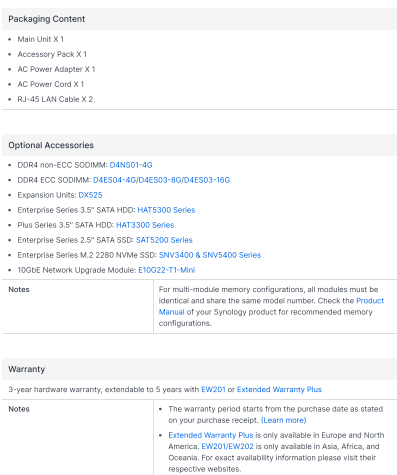
Task: Click the (Learn more) warranty link
Action: [284, 420]
